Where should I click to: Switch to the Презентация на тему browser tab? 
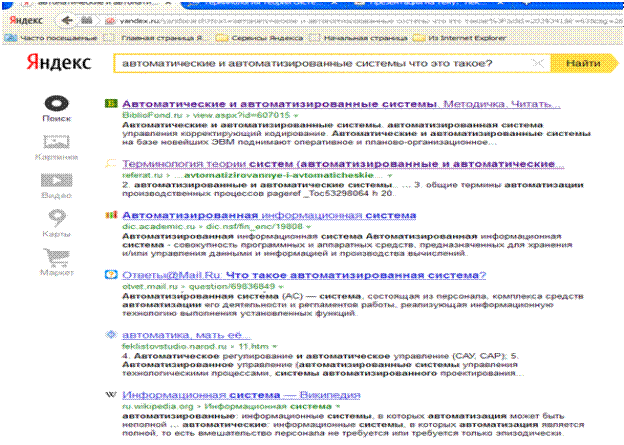click(430, 3)
